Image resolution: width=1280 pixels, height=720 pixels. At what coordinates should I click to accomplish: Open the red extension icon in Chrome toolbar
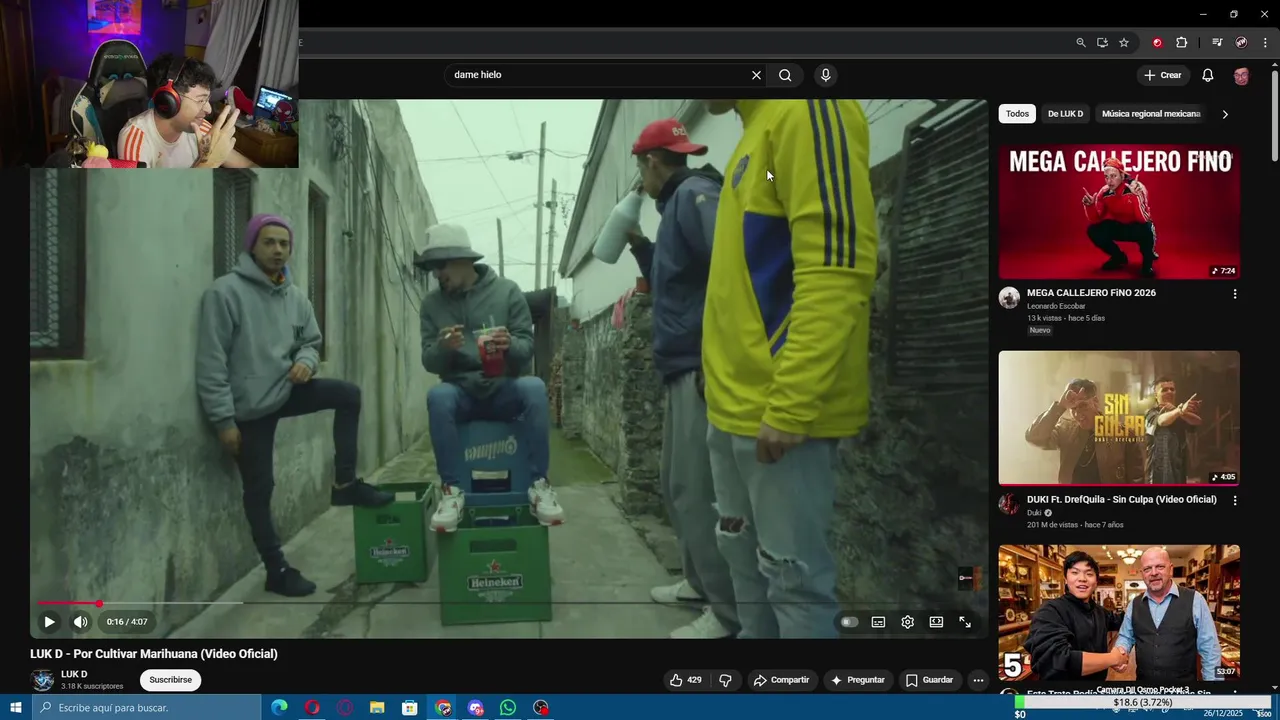[x=1157, y=42]
